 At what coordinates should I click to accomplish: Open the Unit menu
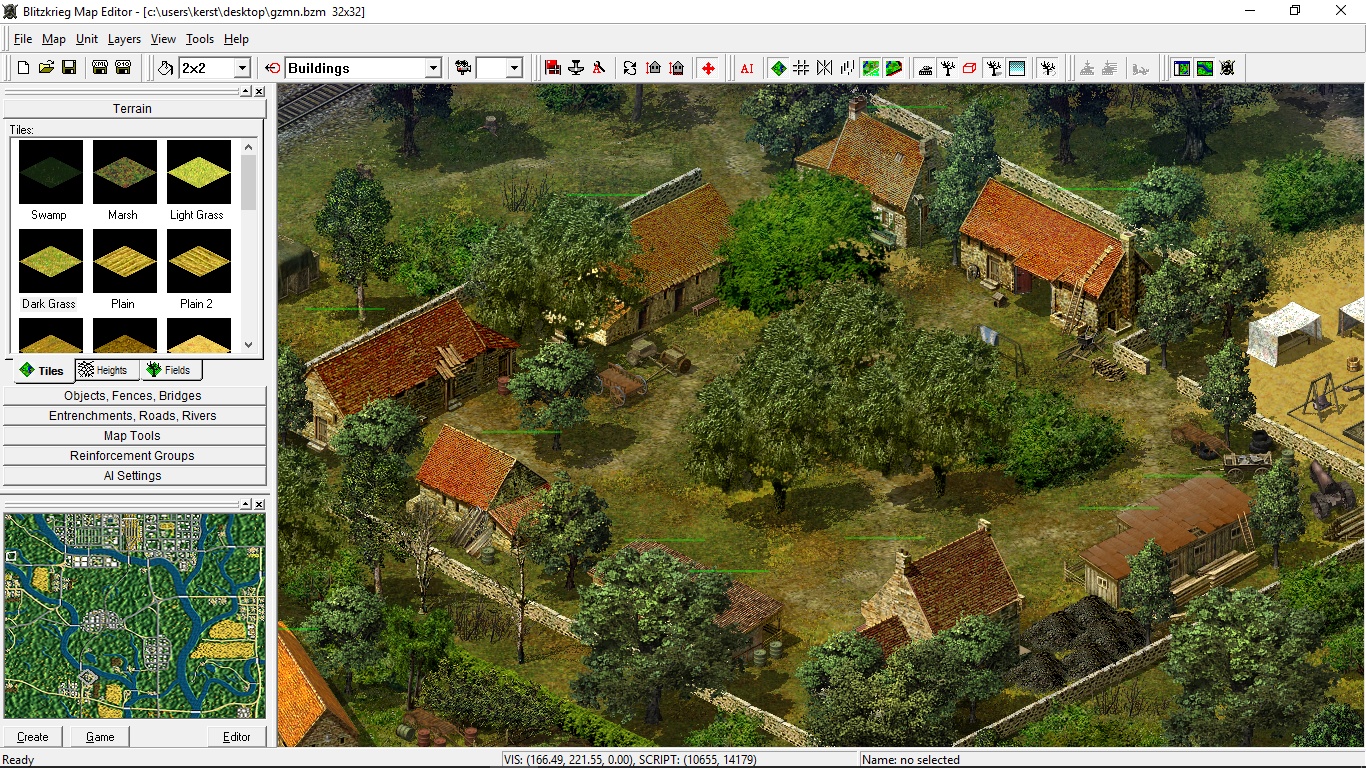(87, 39)
